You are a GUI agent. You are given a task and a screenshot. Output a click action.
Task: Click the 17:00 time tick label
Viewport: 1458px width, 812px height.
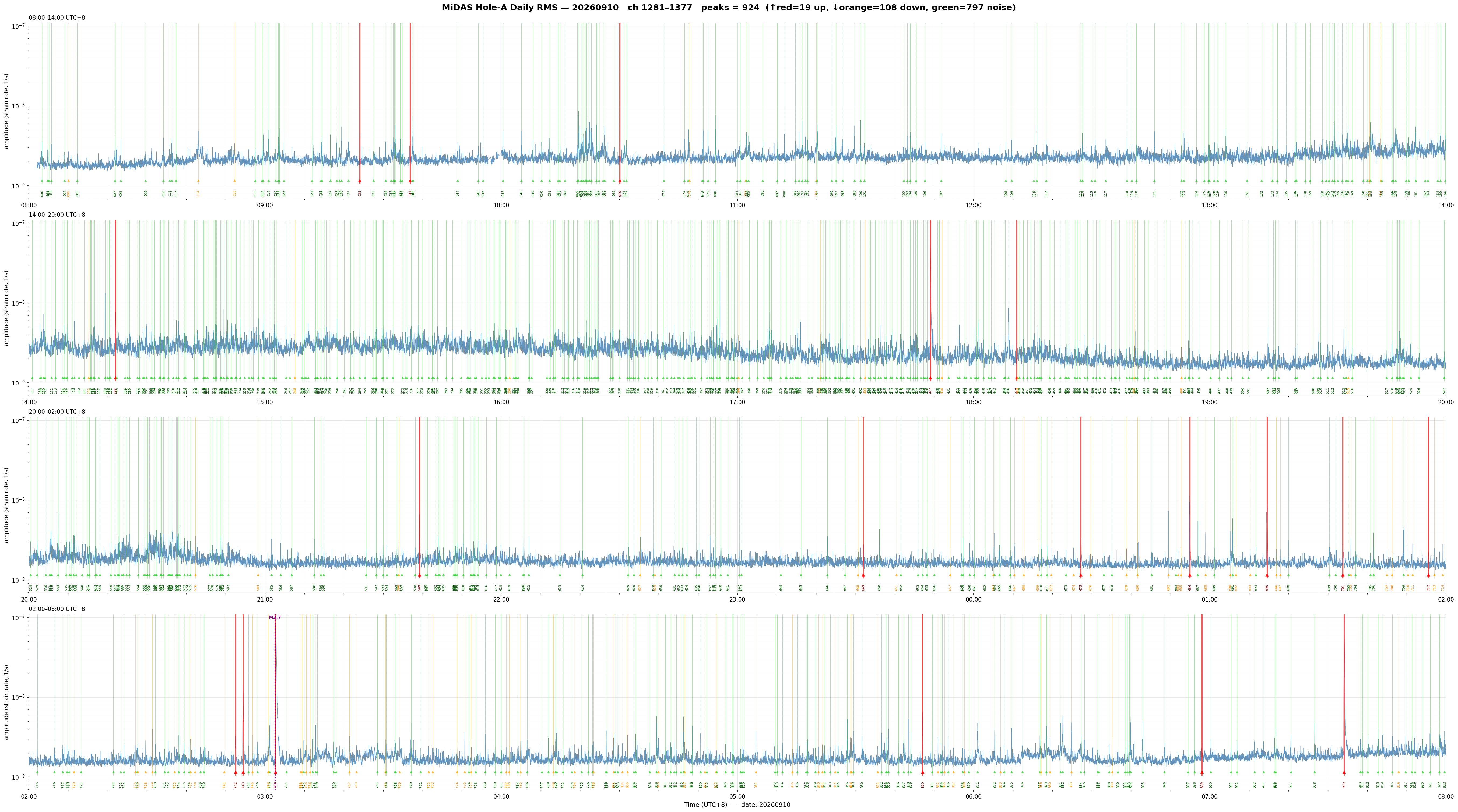point(737,402)
